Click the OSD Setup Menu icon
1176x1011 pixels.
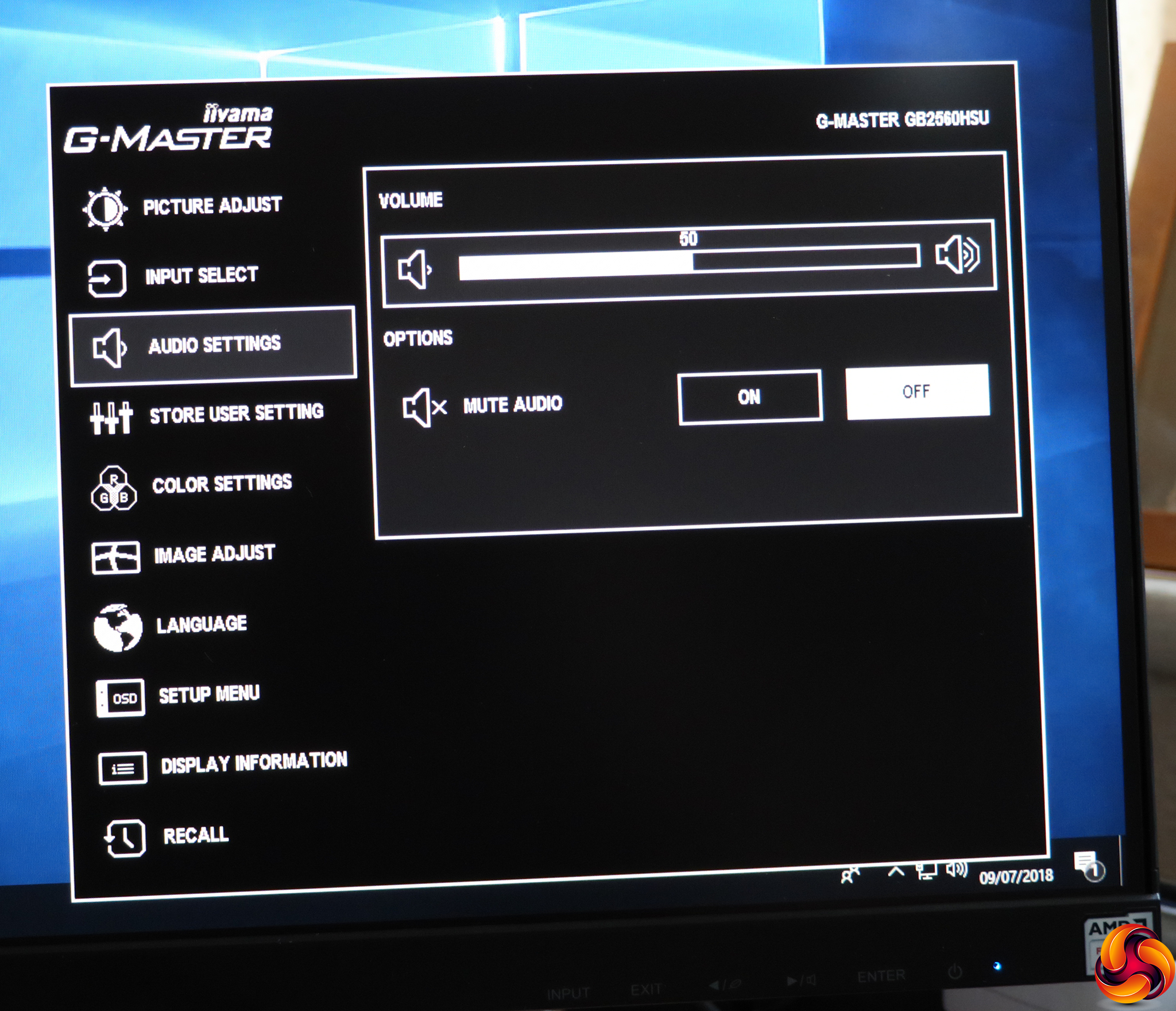tap(121, 699)
